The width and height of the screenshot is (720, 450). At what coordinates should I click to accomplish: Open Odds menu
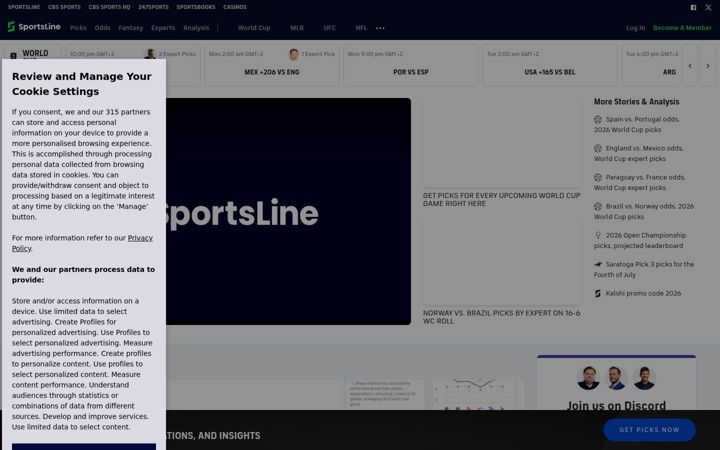pos(102,28)
